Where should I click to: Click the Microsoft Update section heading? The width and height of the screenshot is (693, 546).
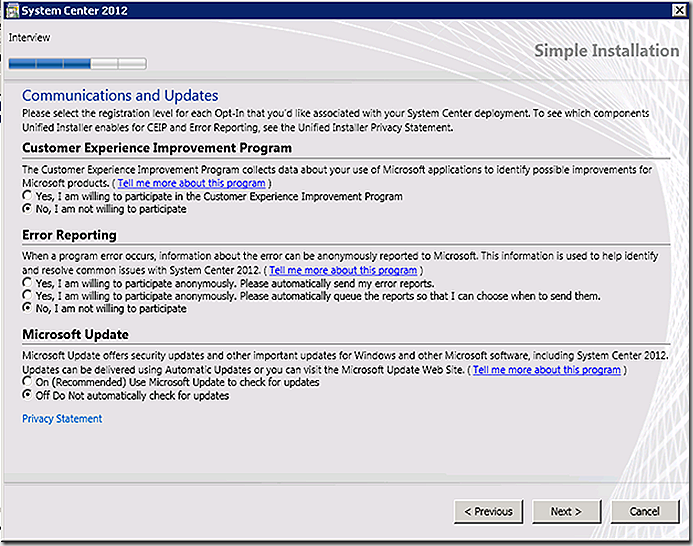[x=76, y=334]
